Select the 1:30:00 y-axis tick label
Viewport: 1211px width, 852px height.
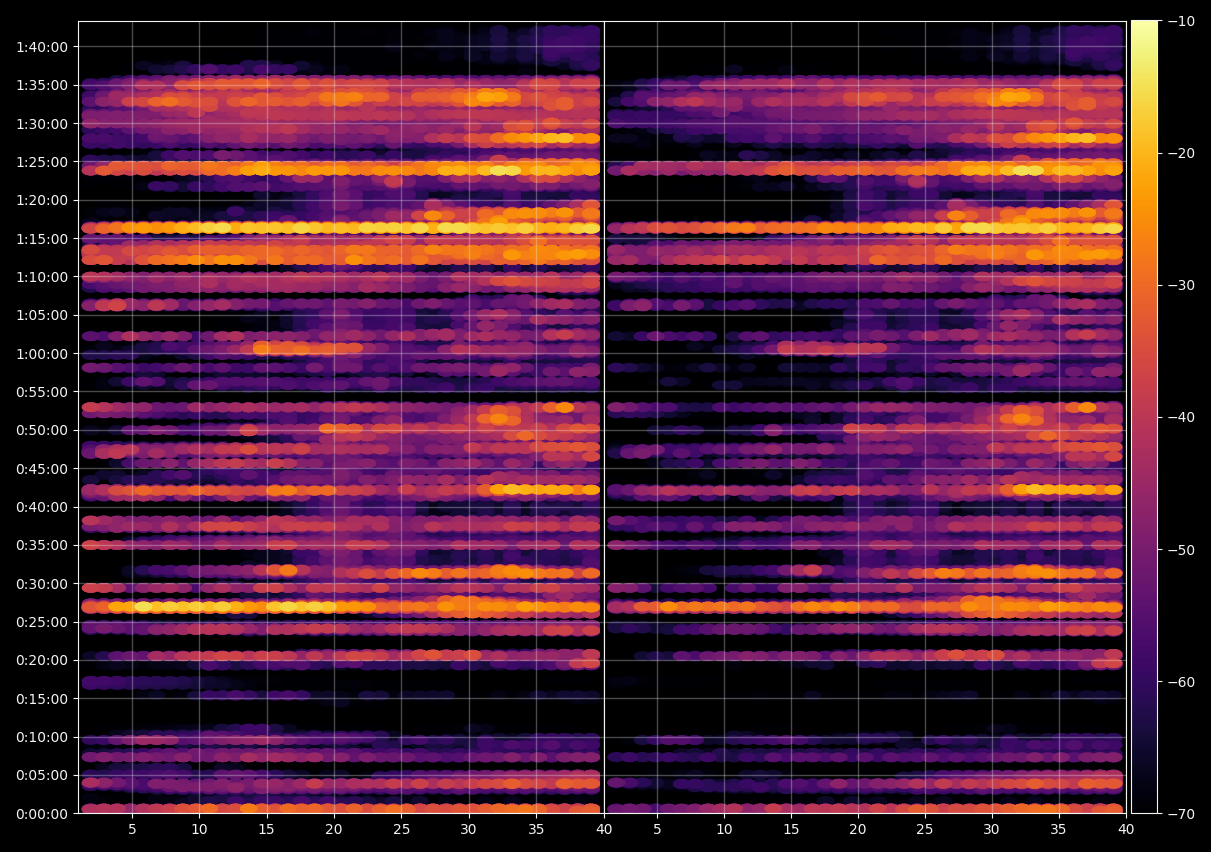pyautogui.click(x=41, y=124)
